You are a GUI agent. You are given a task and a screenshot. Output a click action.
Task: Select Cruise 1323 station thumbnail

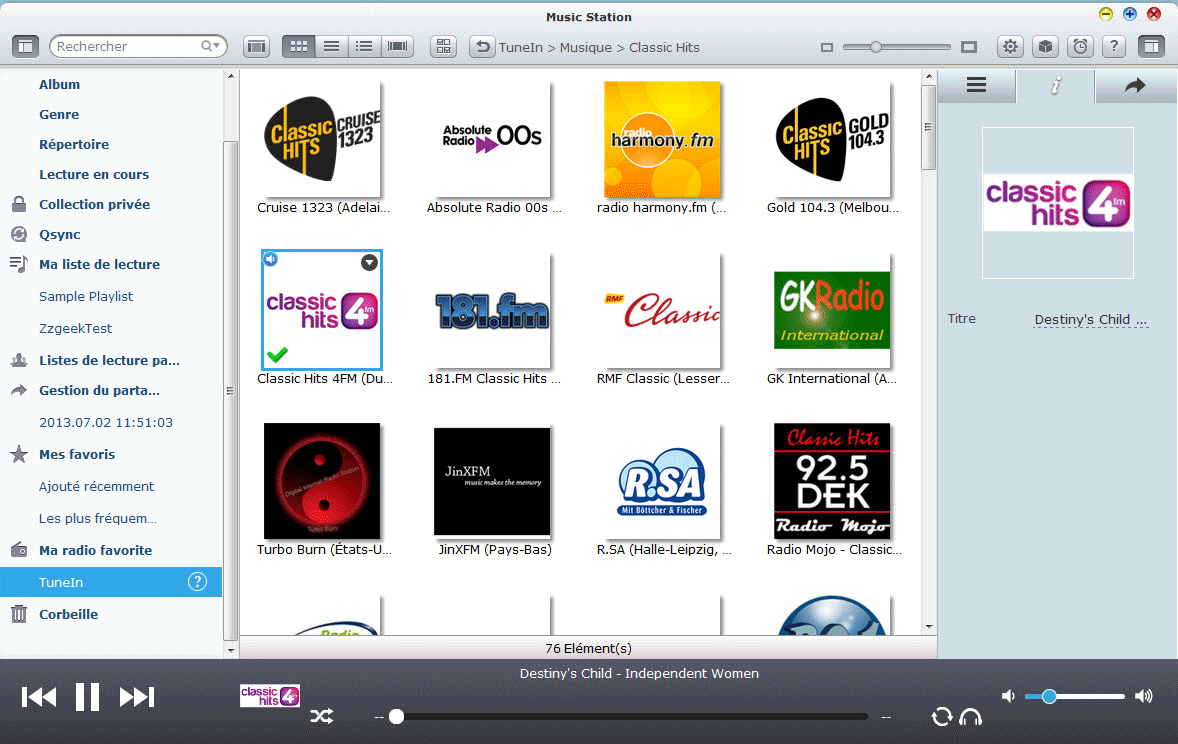[x=322, y=140]
